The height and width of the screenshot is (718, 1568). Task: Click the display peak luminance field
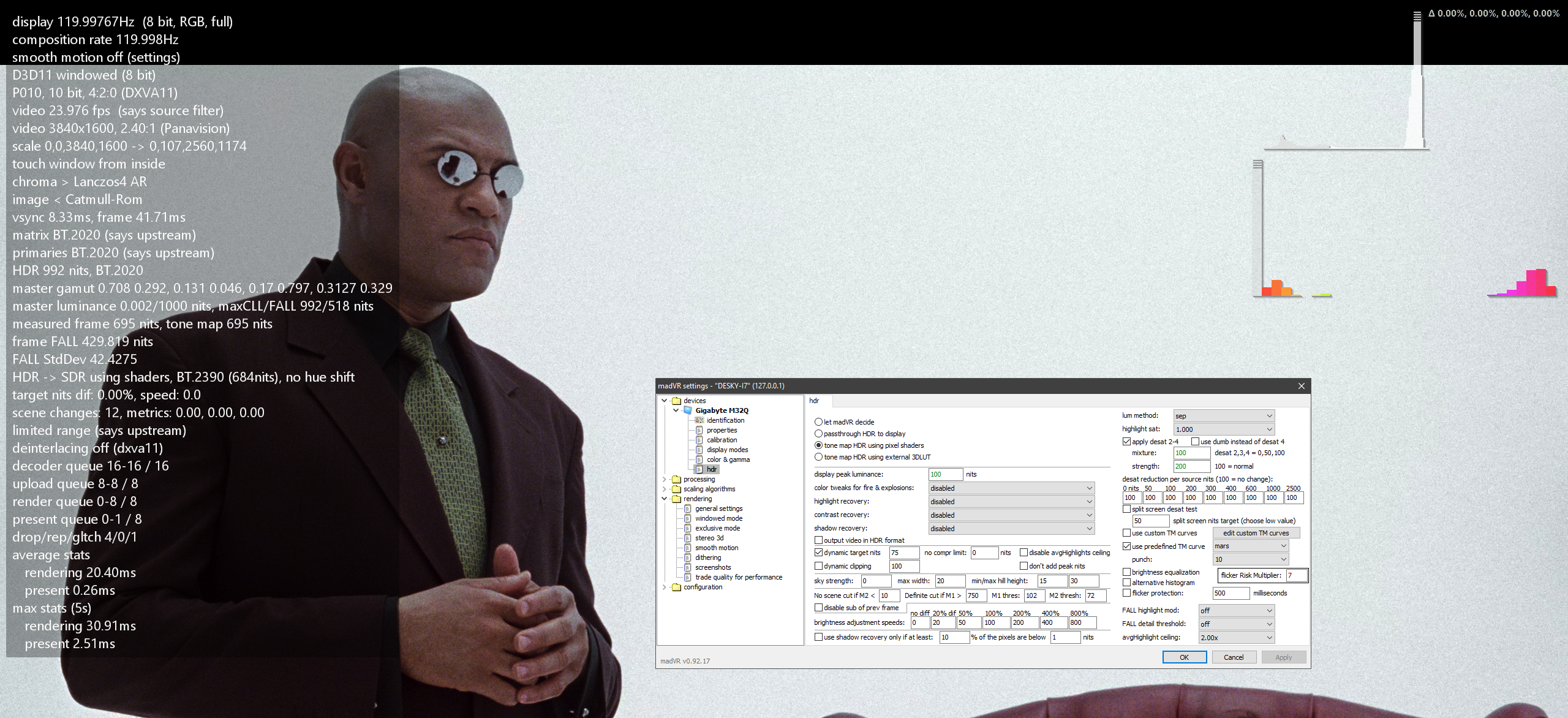(x=944, y=474)
